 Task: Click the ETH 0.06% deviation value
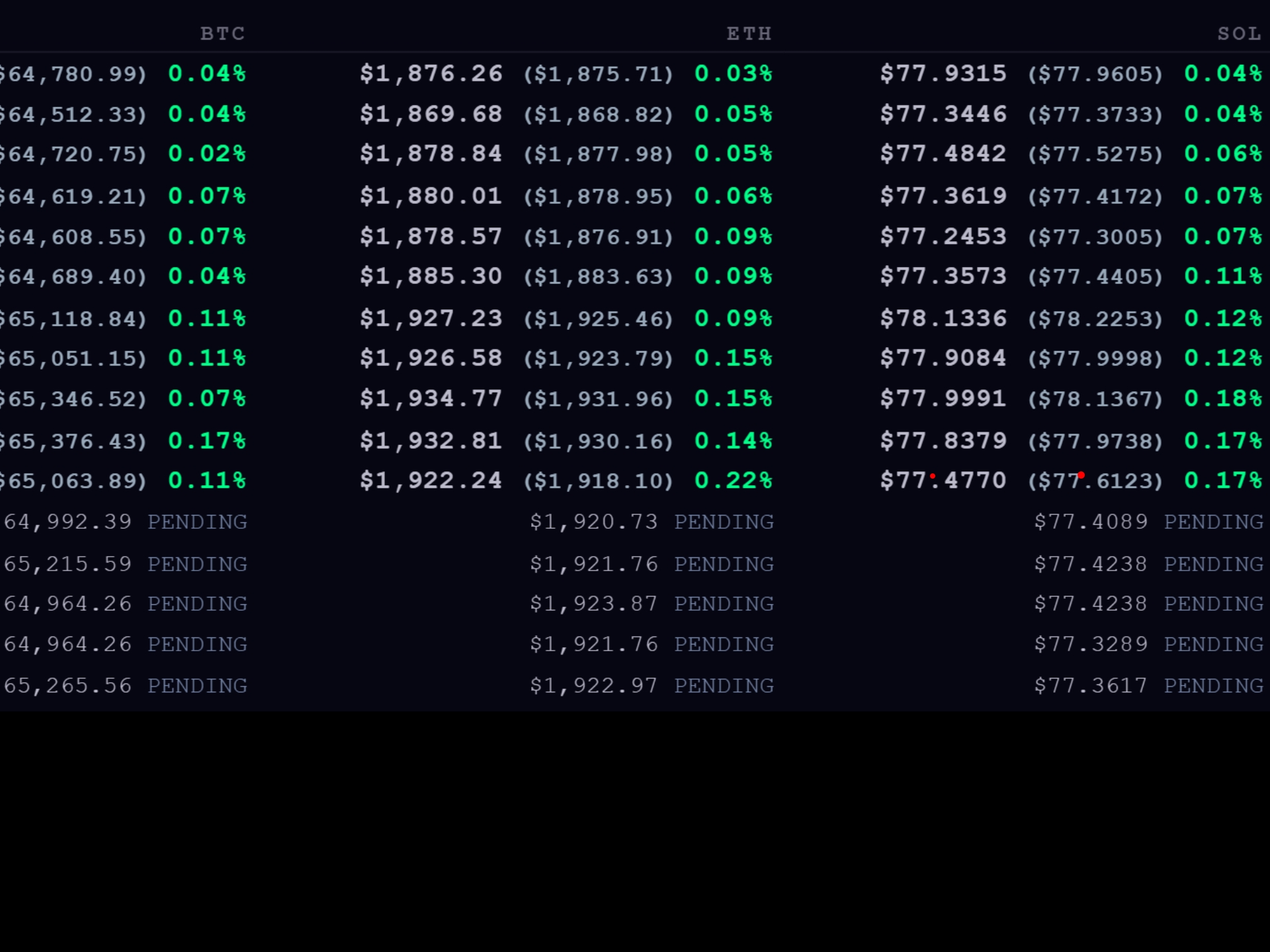(x=734, y=196)
